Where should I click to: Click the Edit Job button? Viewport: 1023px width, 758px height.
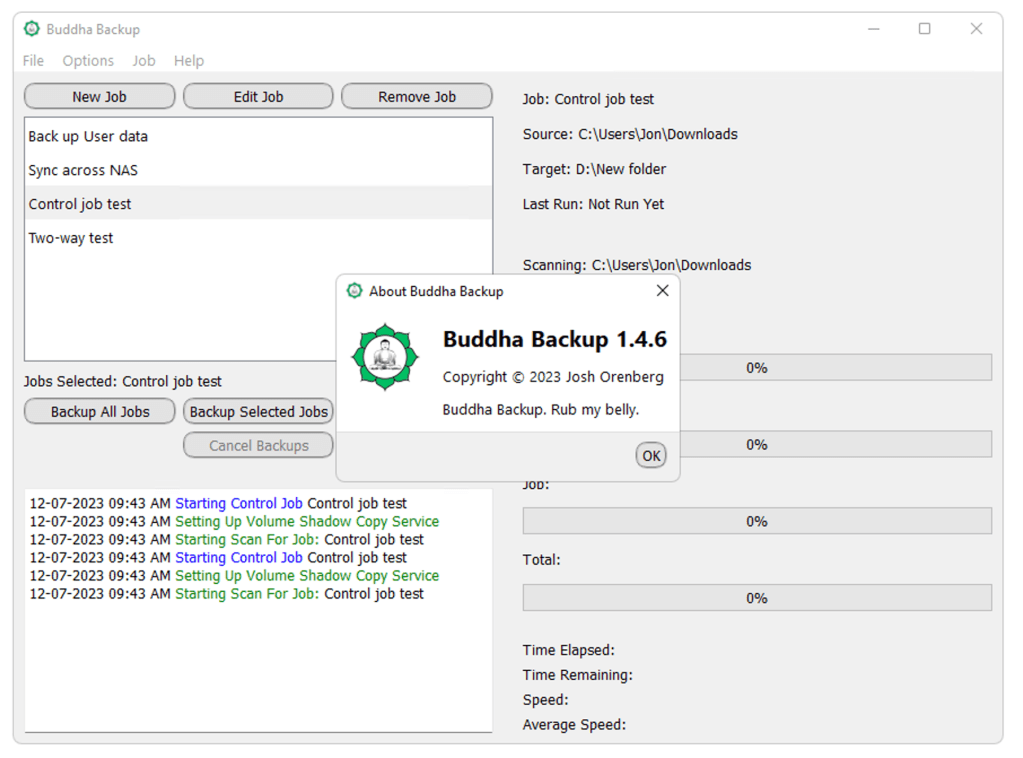click(258, 97)
